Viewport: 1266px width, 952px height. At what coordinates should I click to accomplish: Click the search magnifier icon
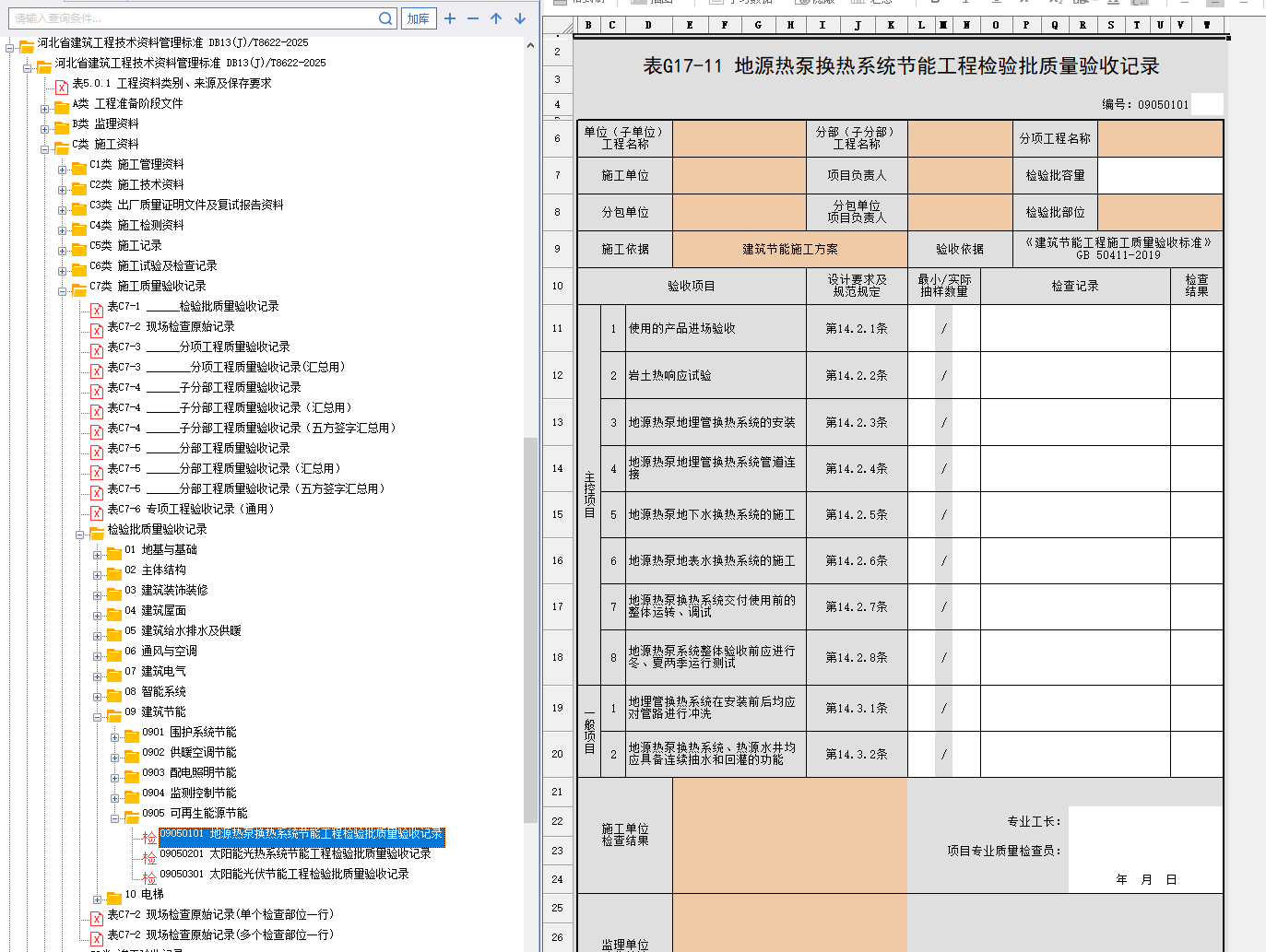pos(385,18)
